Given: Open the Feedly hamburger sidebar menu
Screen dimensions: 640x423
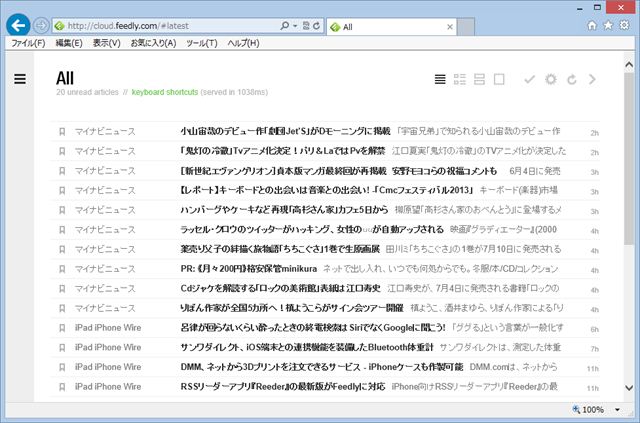Looking at the screenshot, I should click(20, 79).
